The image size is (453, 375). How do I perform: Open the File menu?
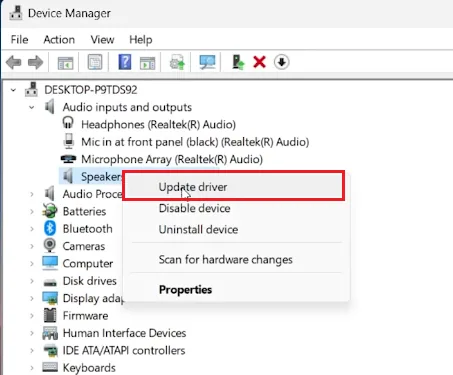[x=19, y=40]
